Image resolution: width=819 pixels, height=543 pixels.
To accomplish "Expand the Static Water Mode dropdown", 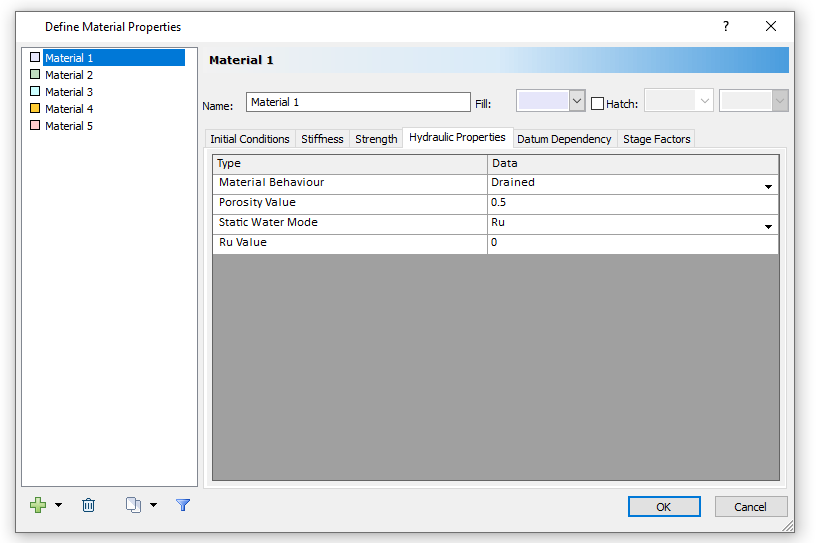I will [x=768, y=226].
